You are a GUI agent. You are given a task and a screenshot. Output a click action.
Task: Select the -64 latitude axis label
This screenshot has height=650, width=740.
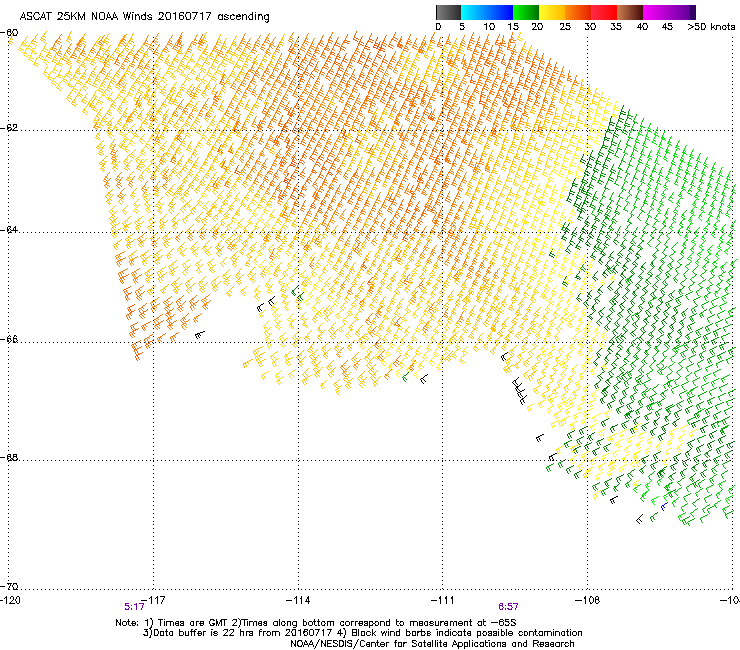click(x=9, y=229)
